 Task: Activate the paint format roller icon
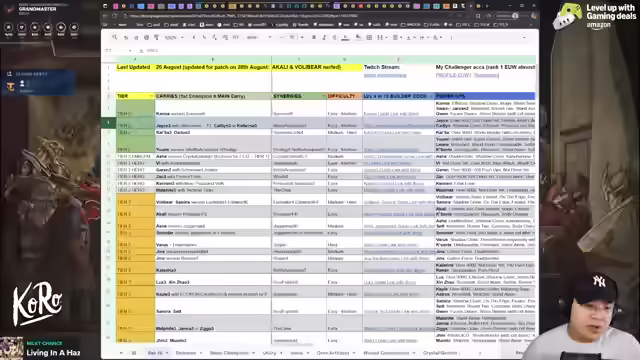coord(156,38)
